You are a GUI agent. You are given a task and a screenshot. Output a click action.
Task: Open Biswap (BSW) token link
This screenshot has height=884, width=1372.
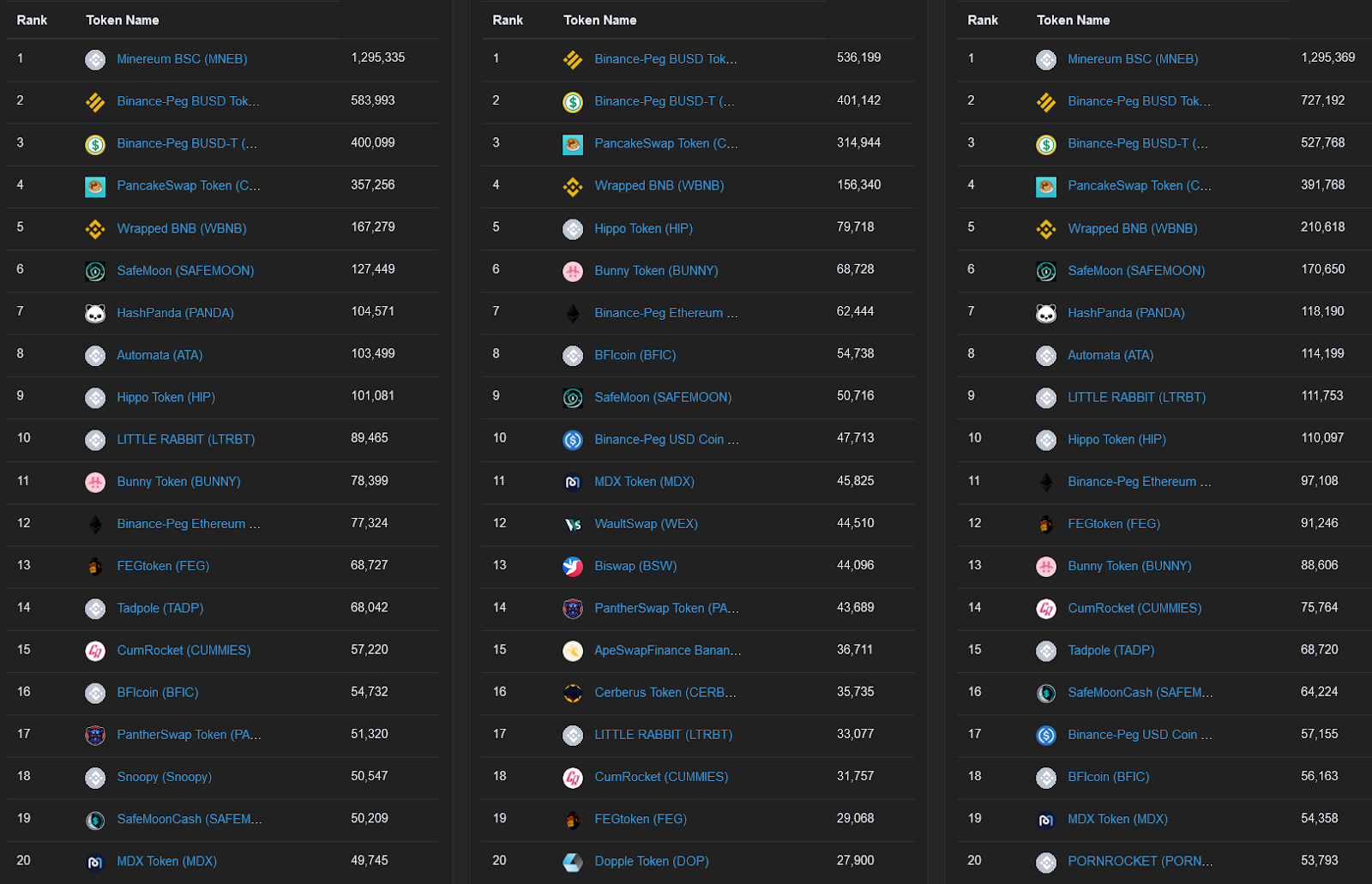pyautogui.click(x=635, y=566)
